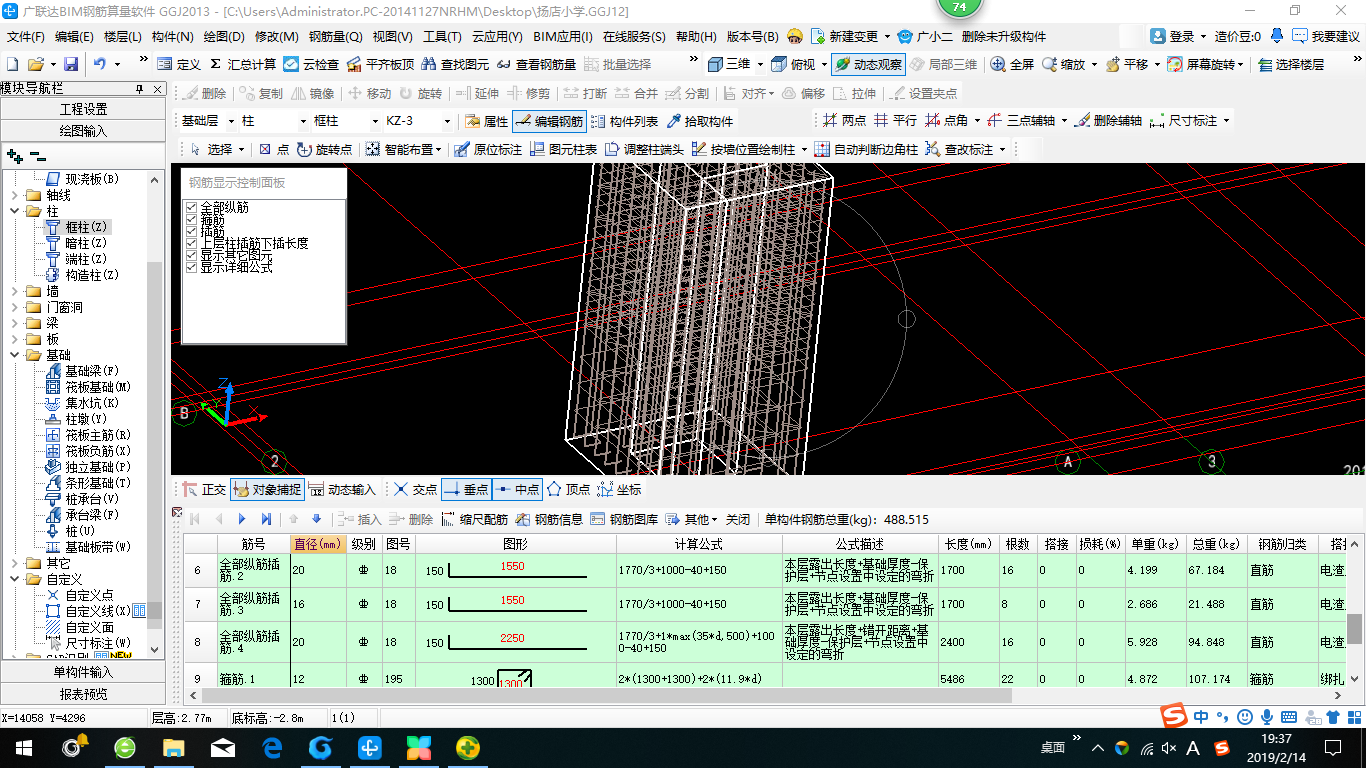
Task: Uncheck 全部纵筋 checkbox
Action: click(x=191, y=208)
